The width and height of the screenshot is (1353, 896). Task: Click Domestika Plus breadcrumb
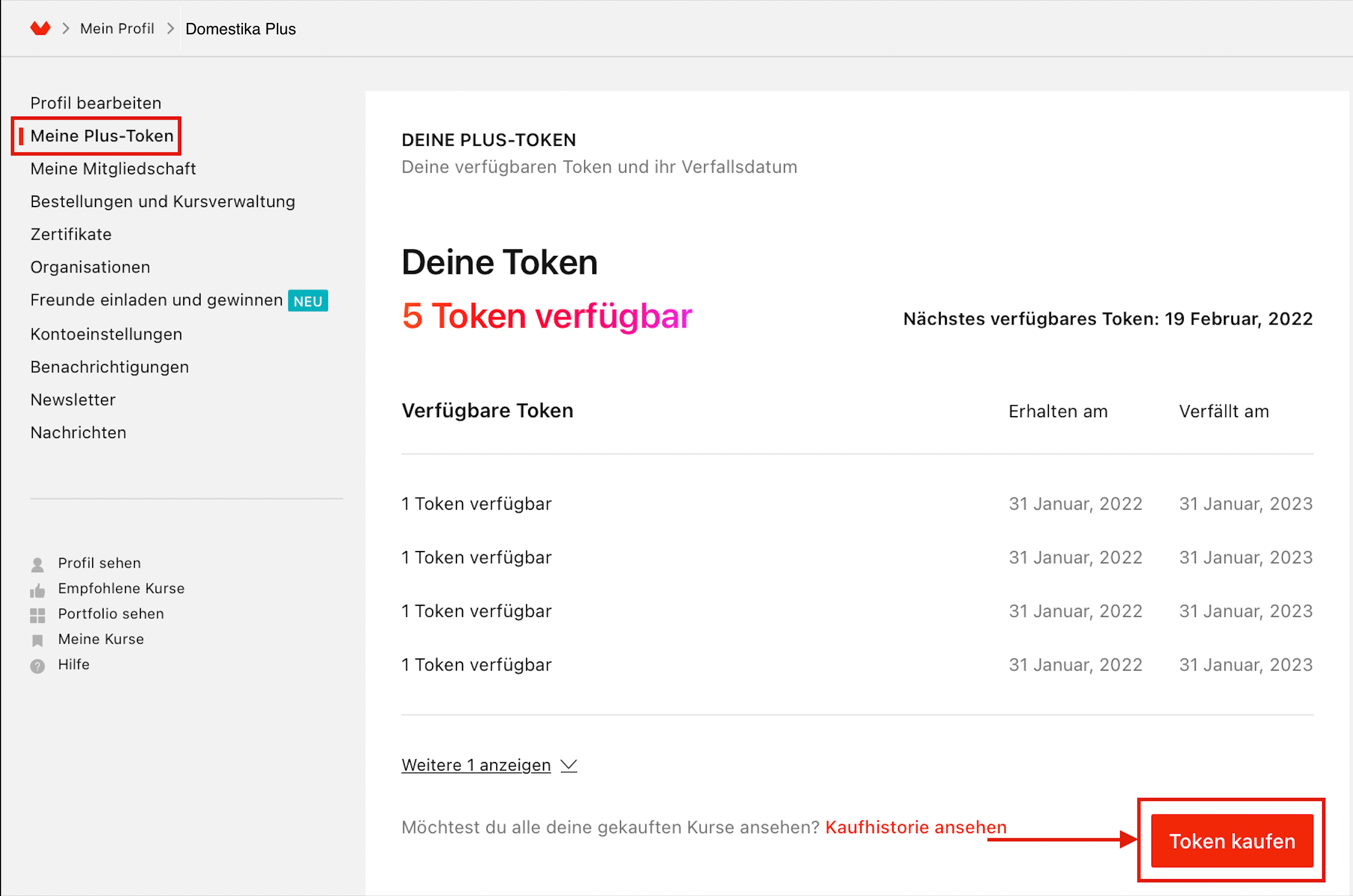point(240,28)
